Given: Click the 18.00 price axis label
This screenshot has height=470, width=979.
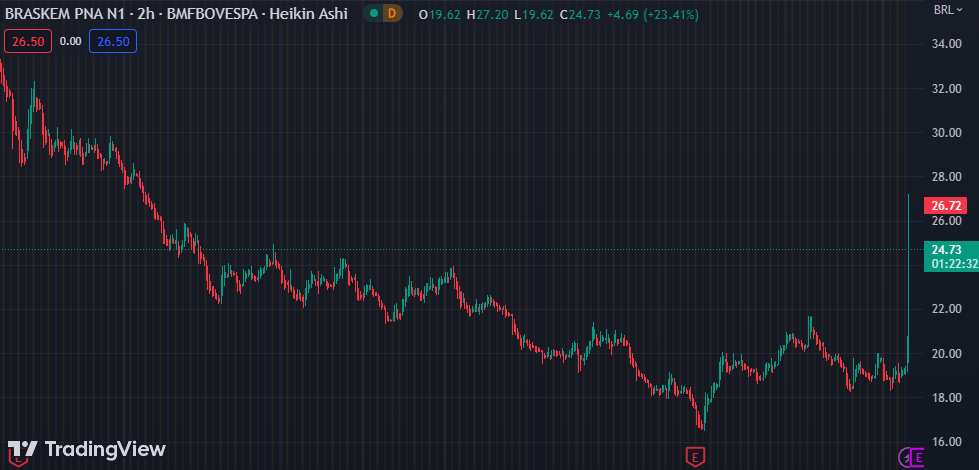Looking at the screenshot, I should point(945,398).
